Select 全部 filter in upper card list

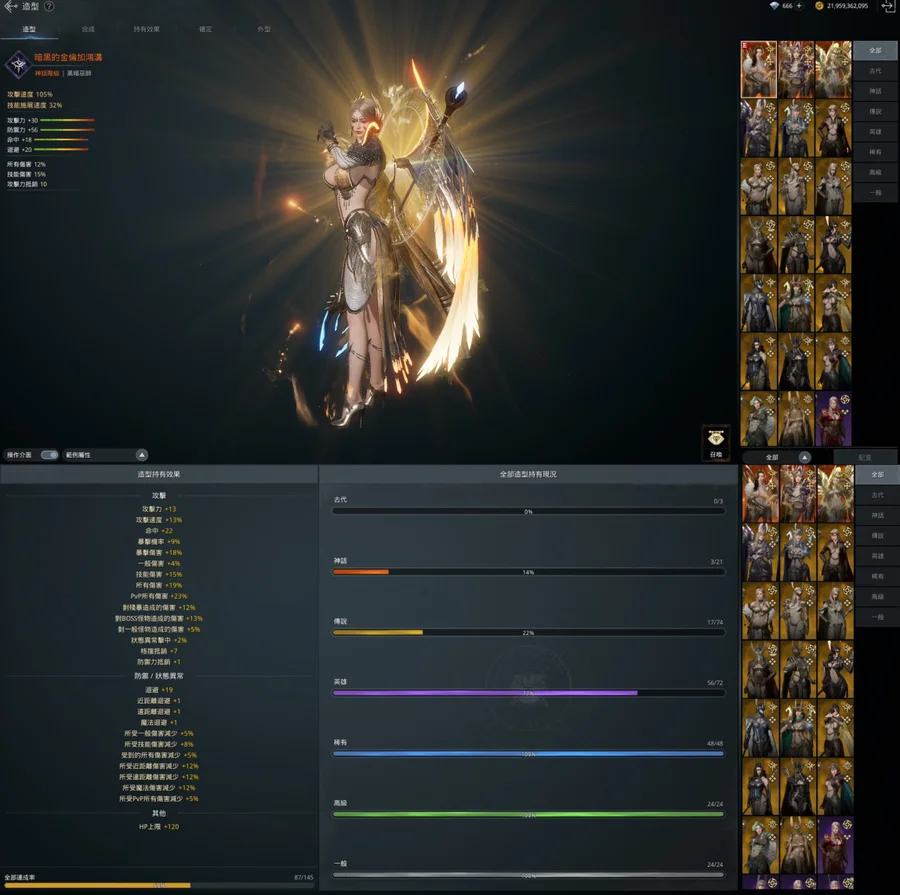pos(875,51)
